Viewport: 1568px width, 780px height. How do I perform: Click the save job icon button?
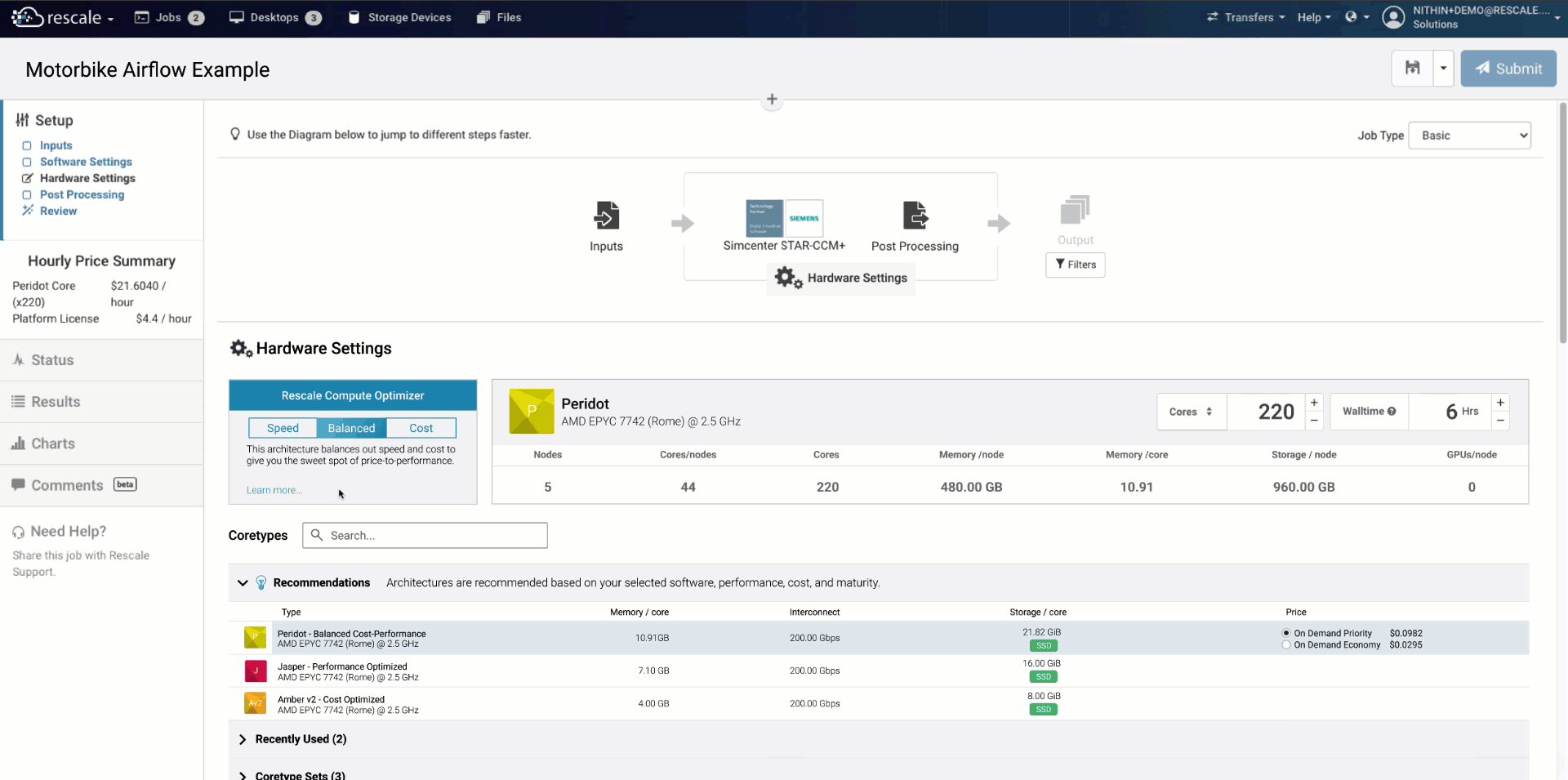pyautogui.click(x=1412, y=69)
